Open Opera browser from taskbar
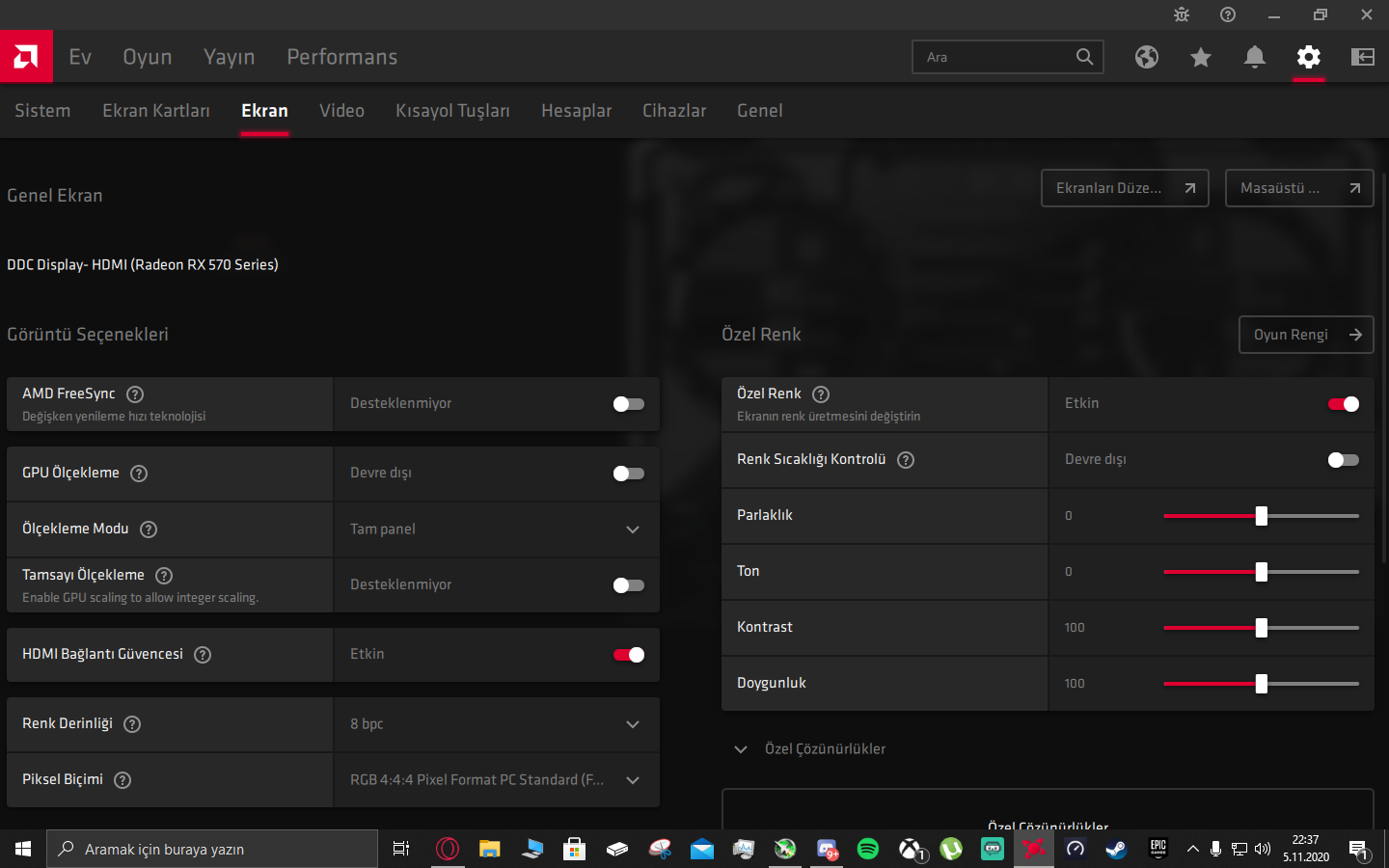Image resolution: width=1389 pixels, height=868 pixels. (448, 849)
